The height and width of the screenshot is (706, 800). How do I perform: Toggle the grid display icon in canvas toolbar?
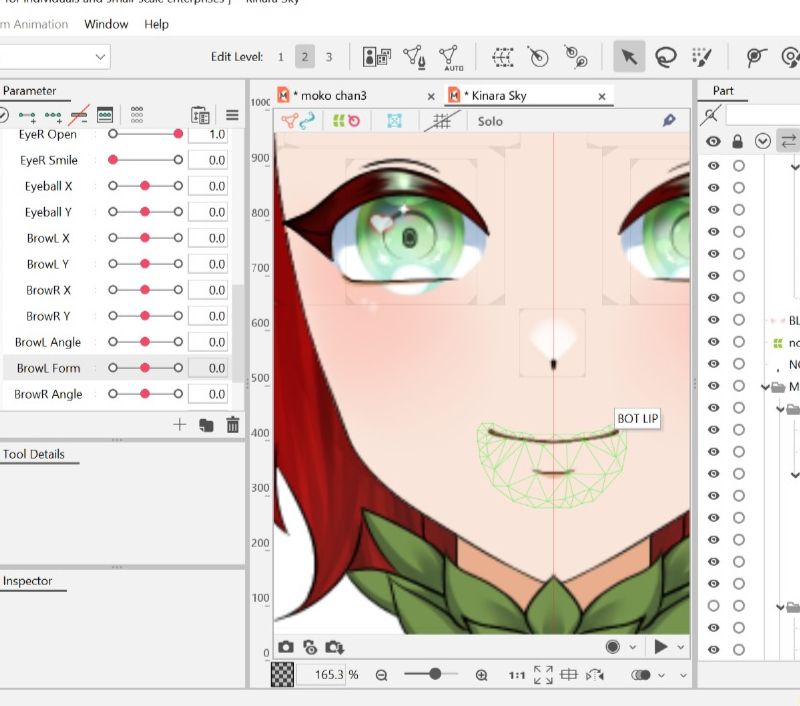[x=436, y=121]
